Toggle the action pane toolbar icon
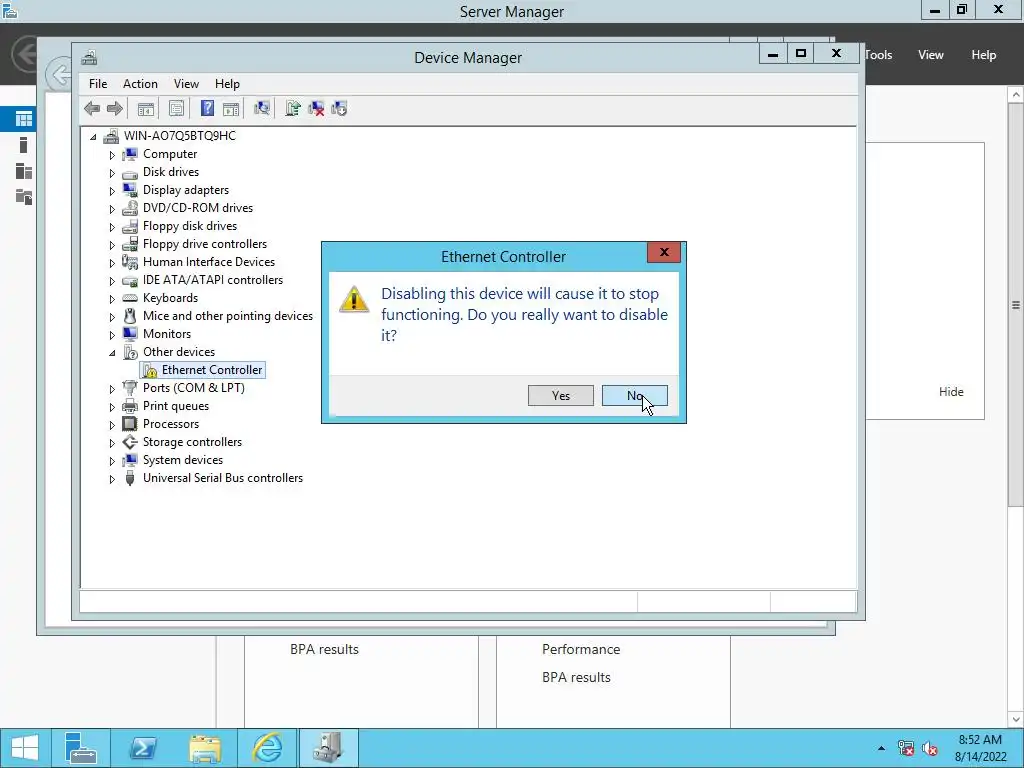The height and width of the screenshot is (768, 1024). (231, 108)
